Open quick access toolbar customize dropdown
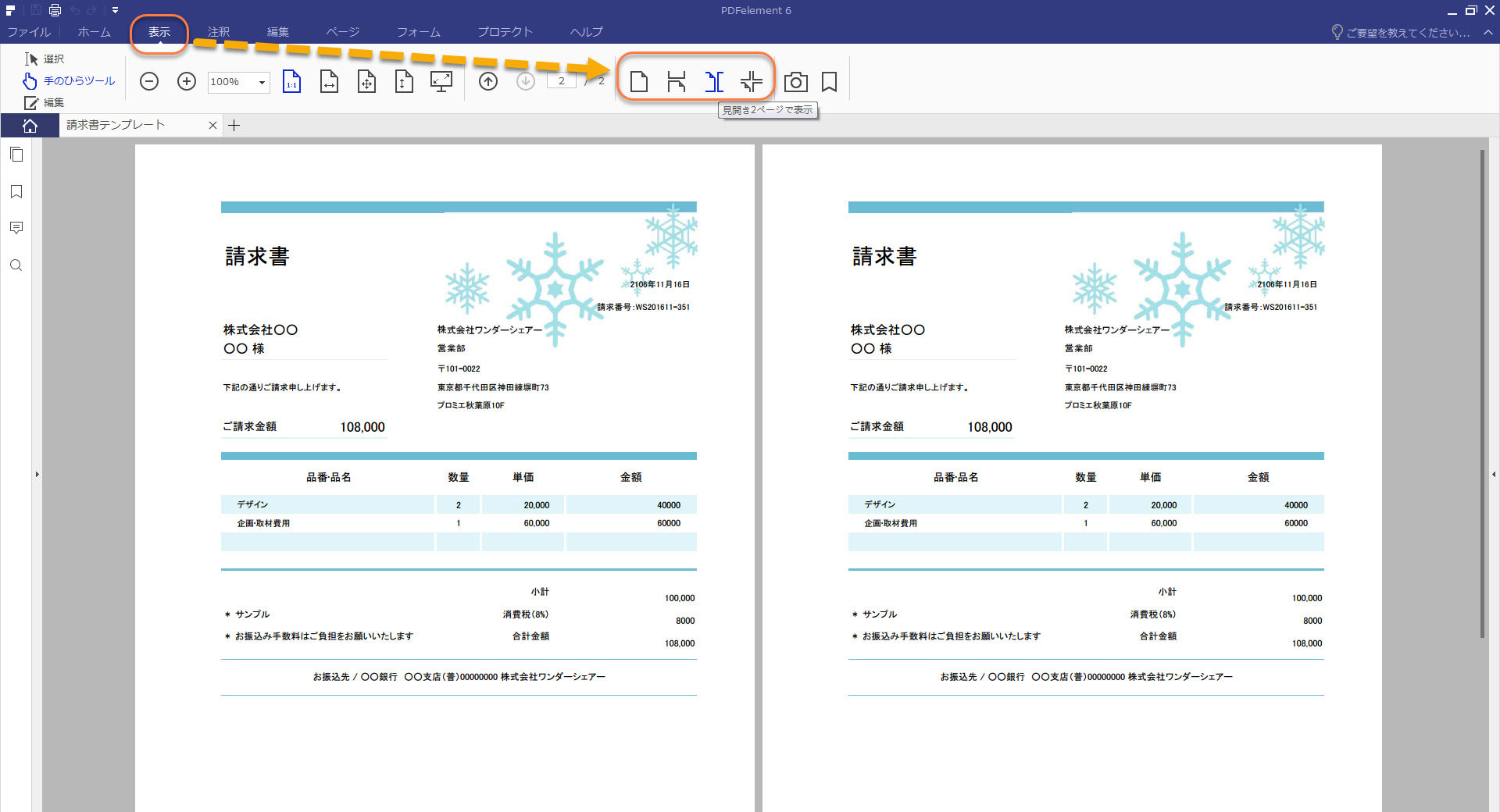This screenshot has height=812, width=1500. 115,10
